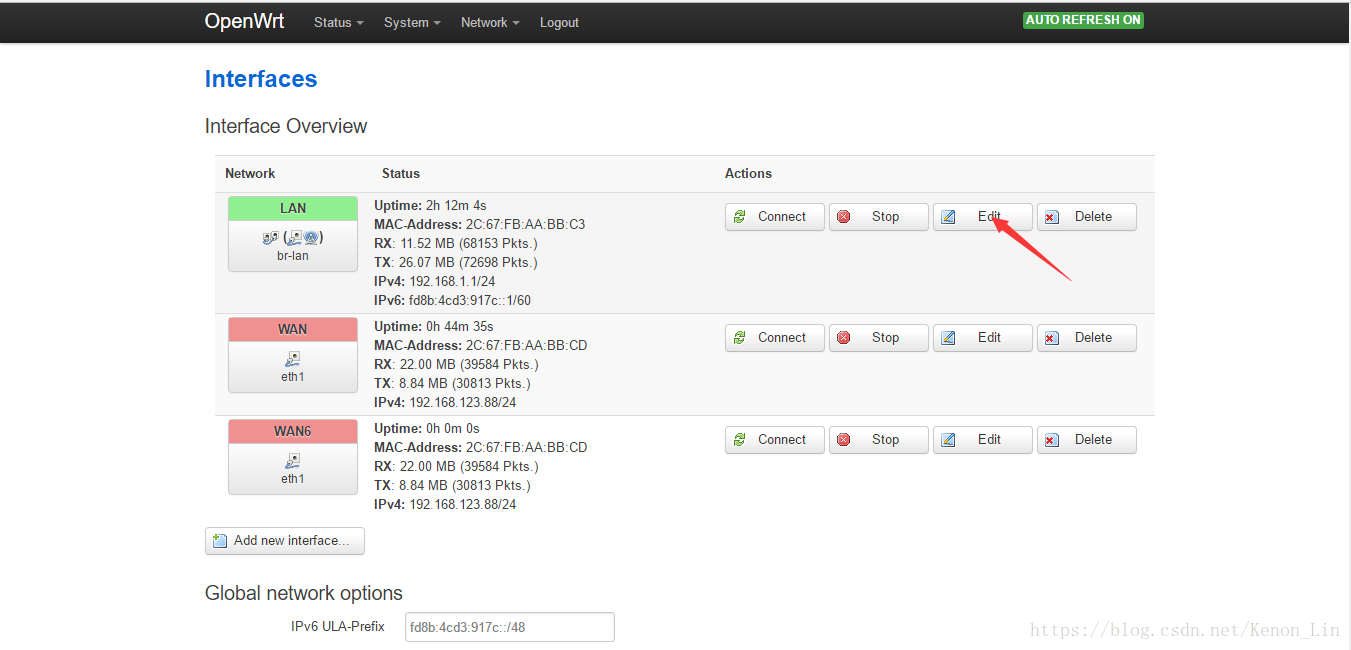Click the WAN6 eth1 device icon
This screenshot has width=1351, height=650.
tap(293, 461)
